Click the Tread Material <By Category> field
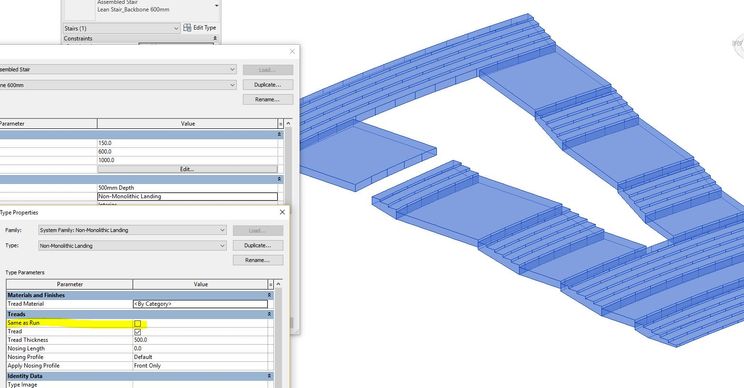Screen dimensions: 744x388 tap(200, 304)
